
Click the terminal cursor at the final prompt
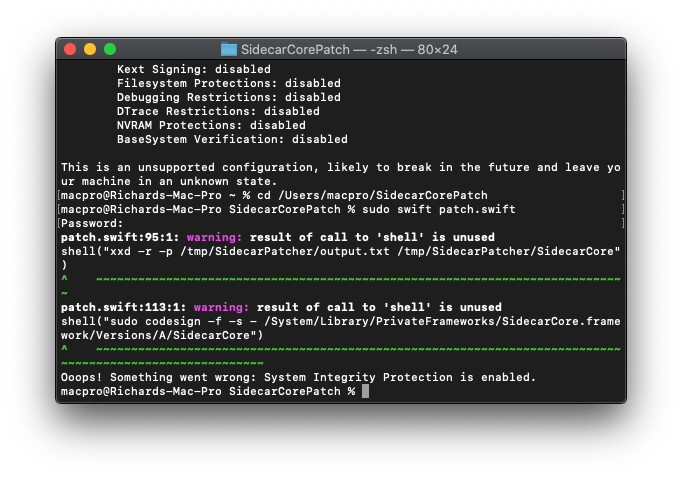[365, 391]
